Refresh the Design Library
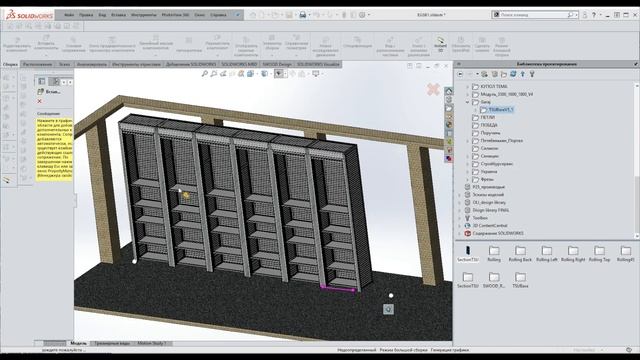Screen dimensions: 640x360 click(513, 74)
